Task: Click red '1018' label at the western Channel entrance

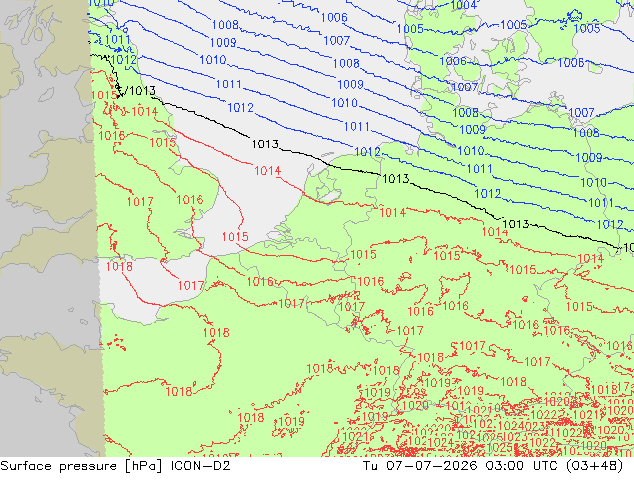Action: point(119,266)
